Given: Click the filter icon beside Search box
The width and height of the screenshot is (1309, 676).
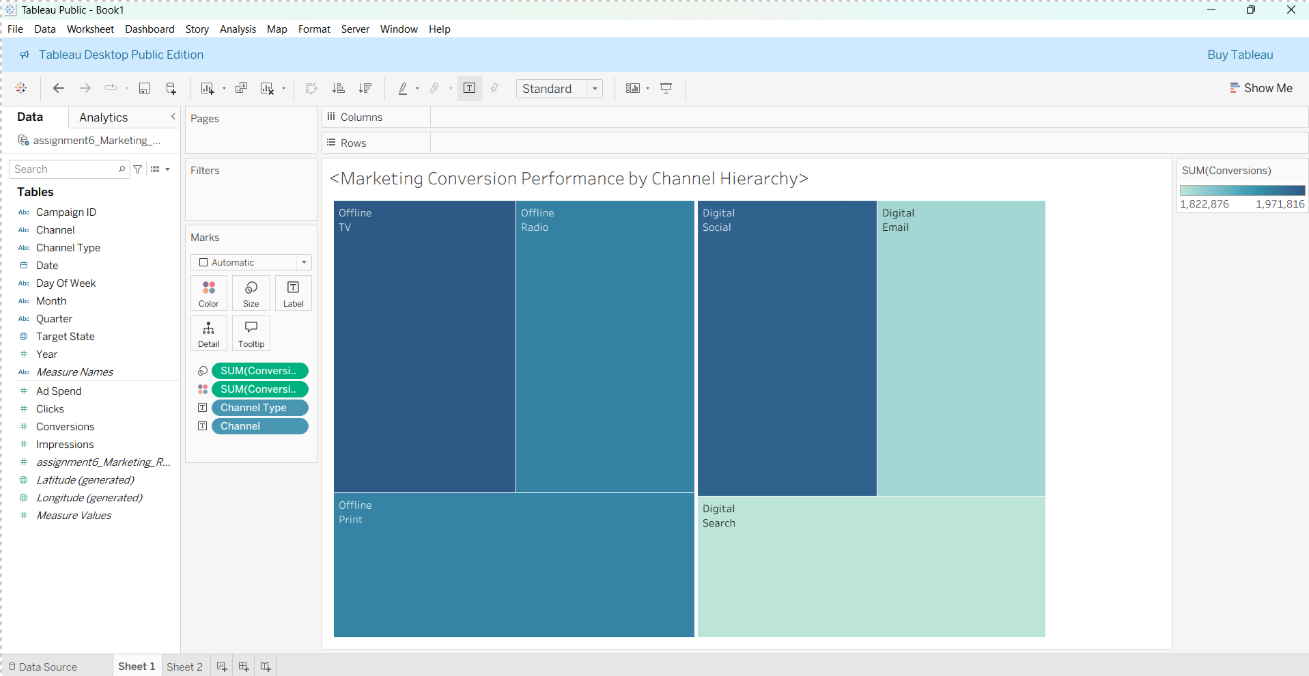Looking at the screenshot, I should (x=138, y=169).
